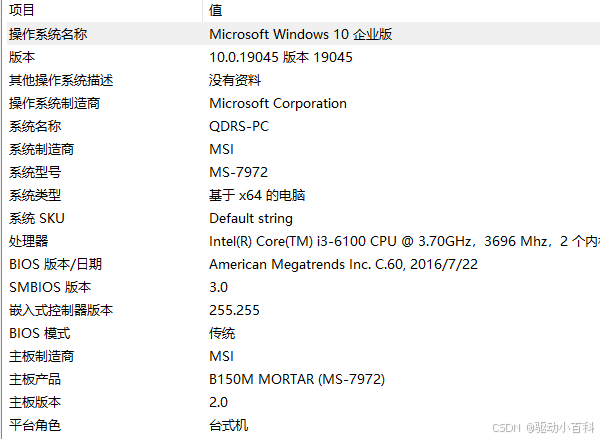
Task: Click the B150M MORTAR (MS-7972) value
Action: pos(297,379)
